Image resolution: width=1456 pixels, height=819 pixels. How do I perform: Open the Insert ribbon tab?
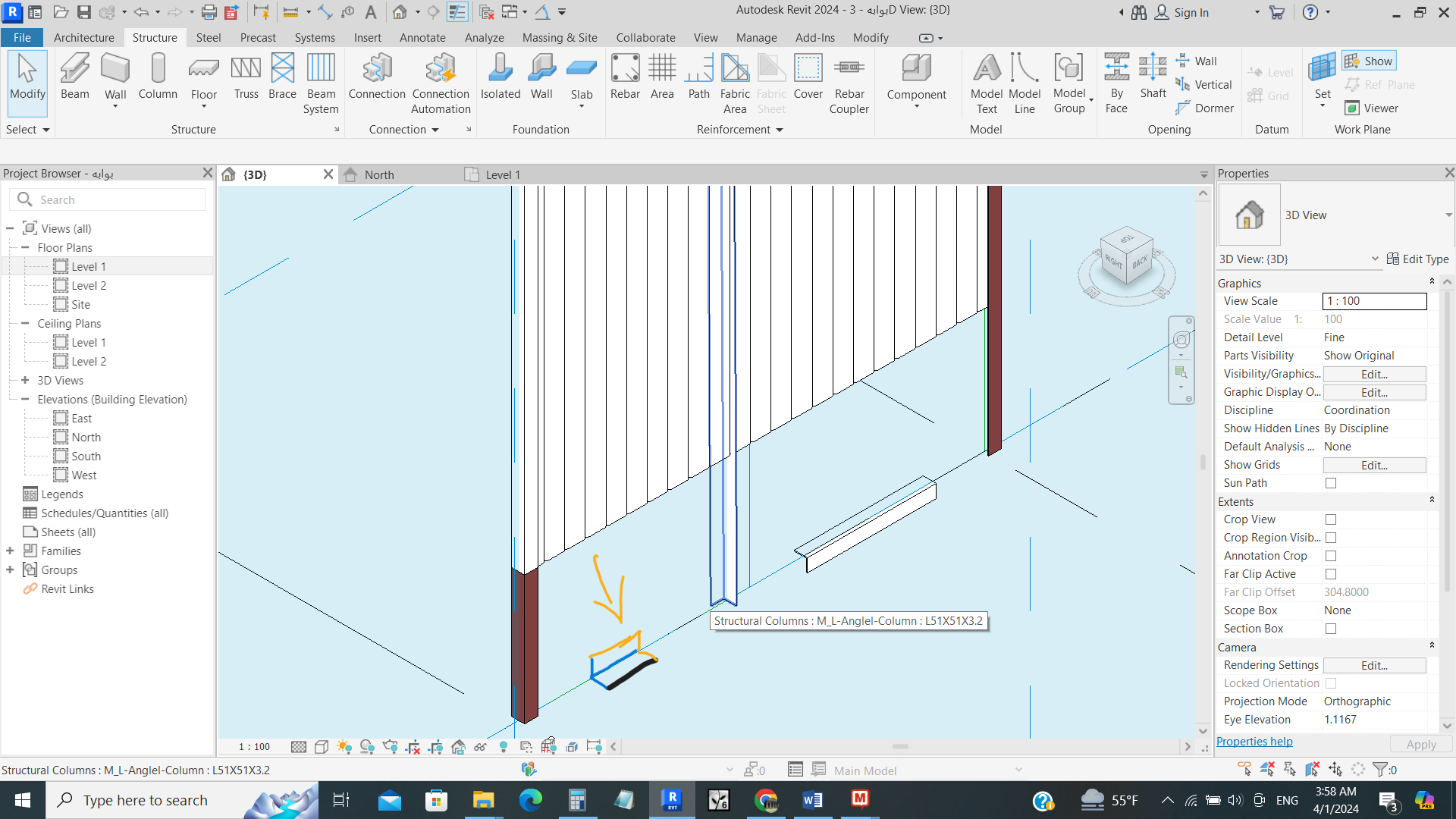tap(367, 37)
